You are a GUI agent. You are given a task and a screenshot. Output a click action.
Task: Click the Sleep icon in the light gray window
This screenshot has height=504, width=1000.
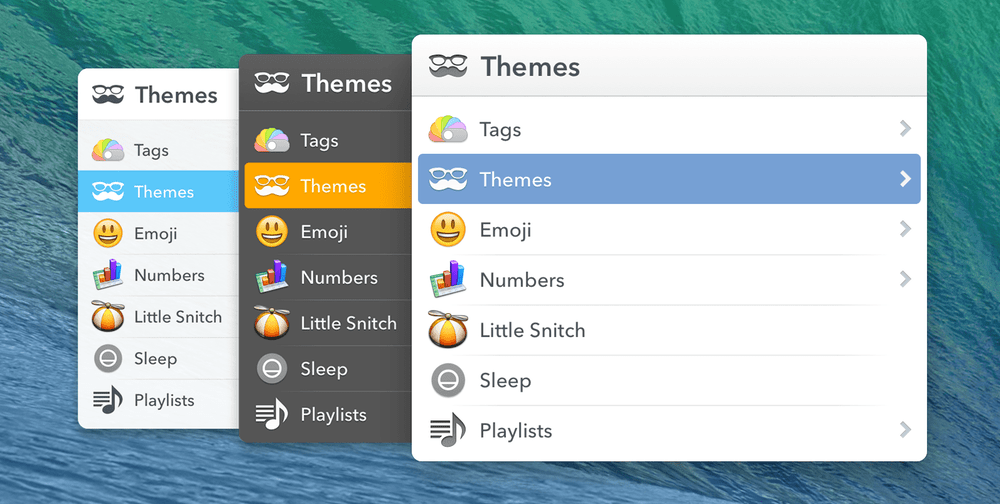[108, 359]
